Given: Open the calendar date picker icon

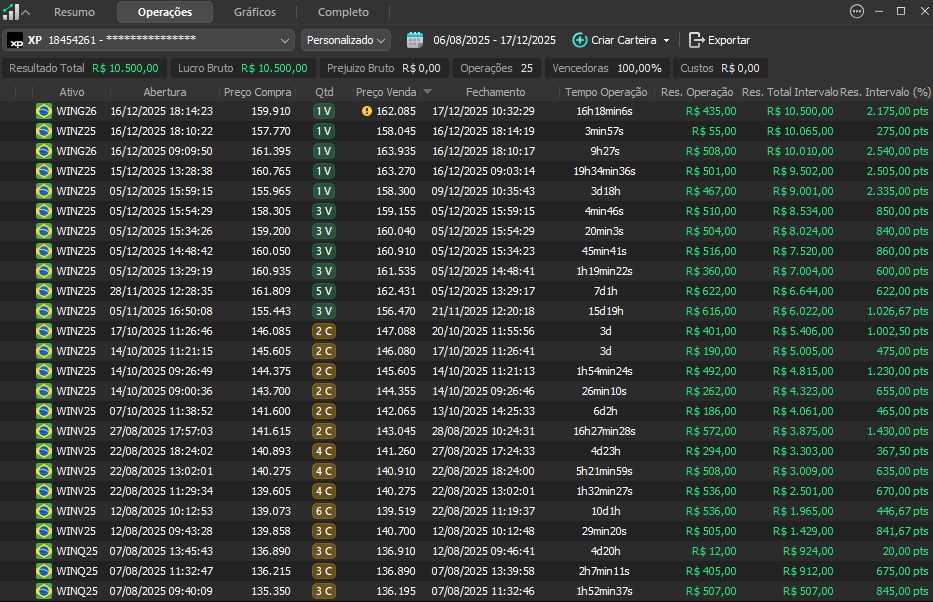Looking at the screenshot, I should (415, 40).
